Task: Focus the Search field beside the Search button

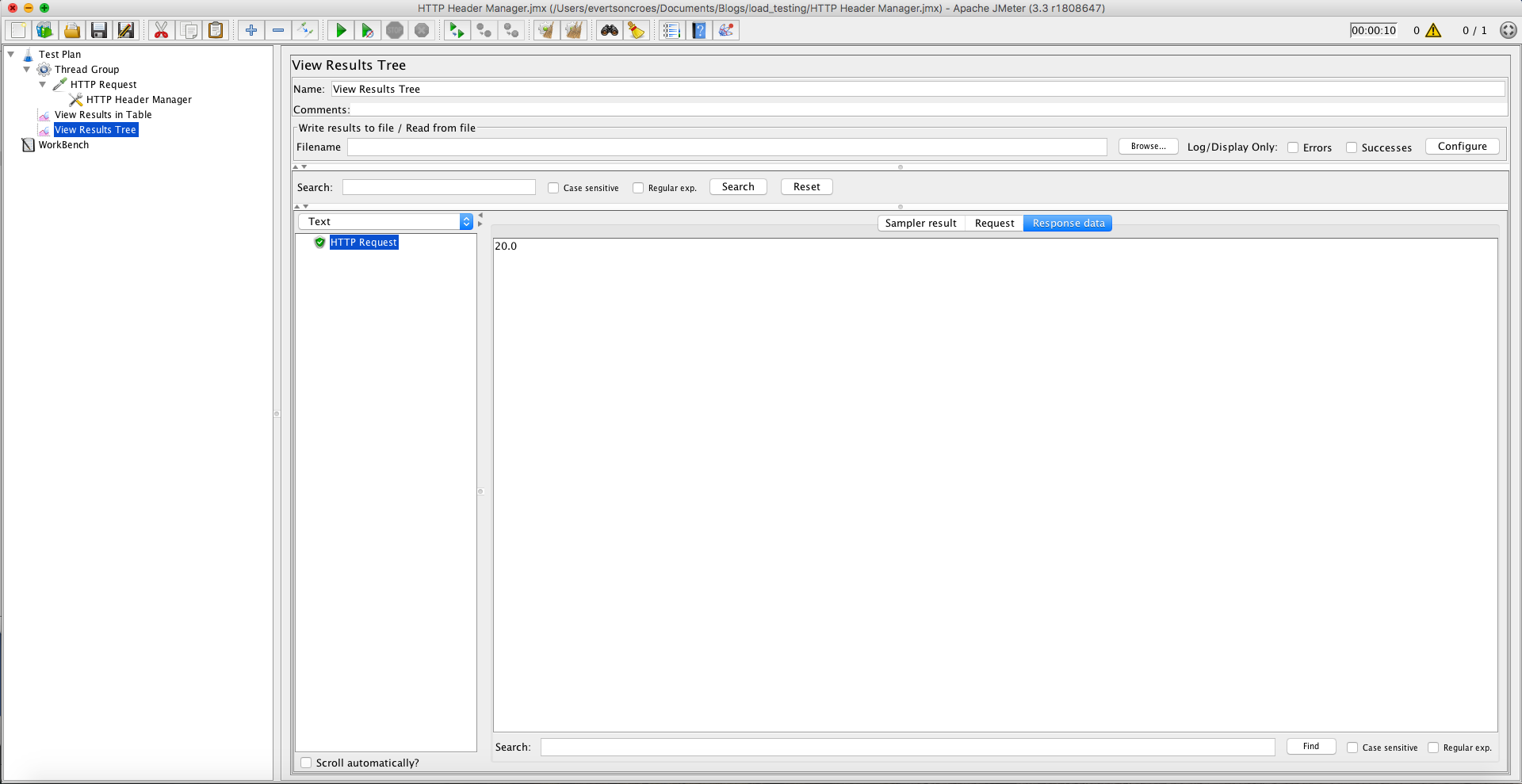Action: point(439,187)
